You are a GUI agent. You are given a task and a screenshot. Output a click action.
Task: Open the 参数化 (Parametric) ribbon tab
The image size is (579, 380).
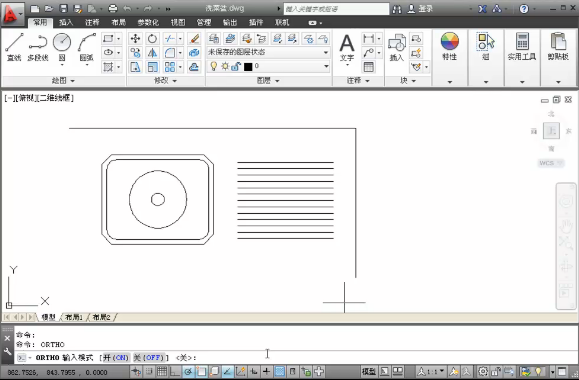[x=148, y=23]
